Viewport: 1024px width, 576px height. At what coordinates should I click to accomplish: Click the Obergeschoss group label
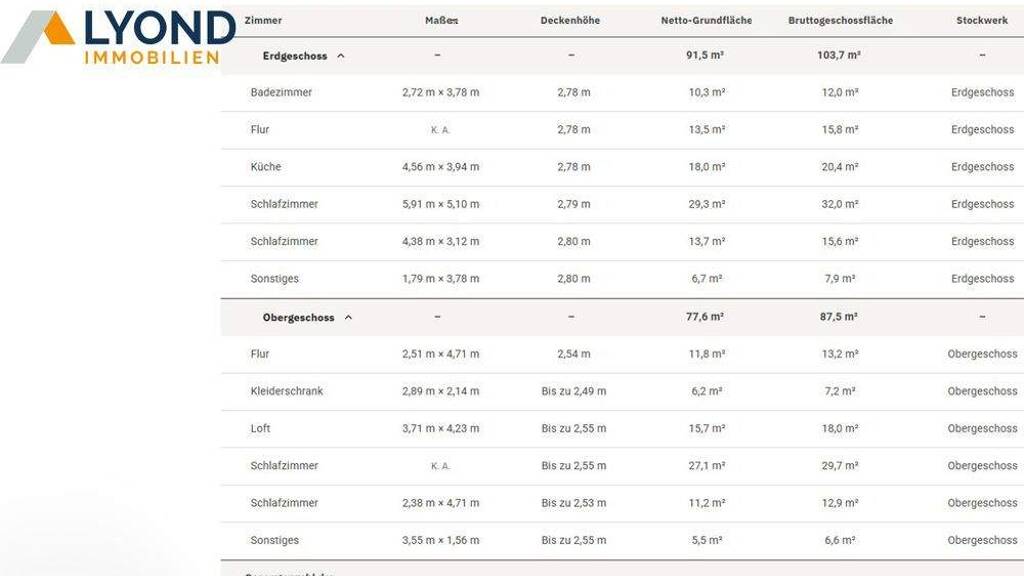(x=298, y=317)
